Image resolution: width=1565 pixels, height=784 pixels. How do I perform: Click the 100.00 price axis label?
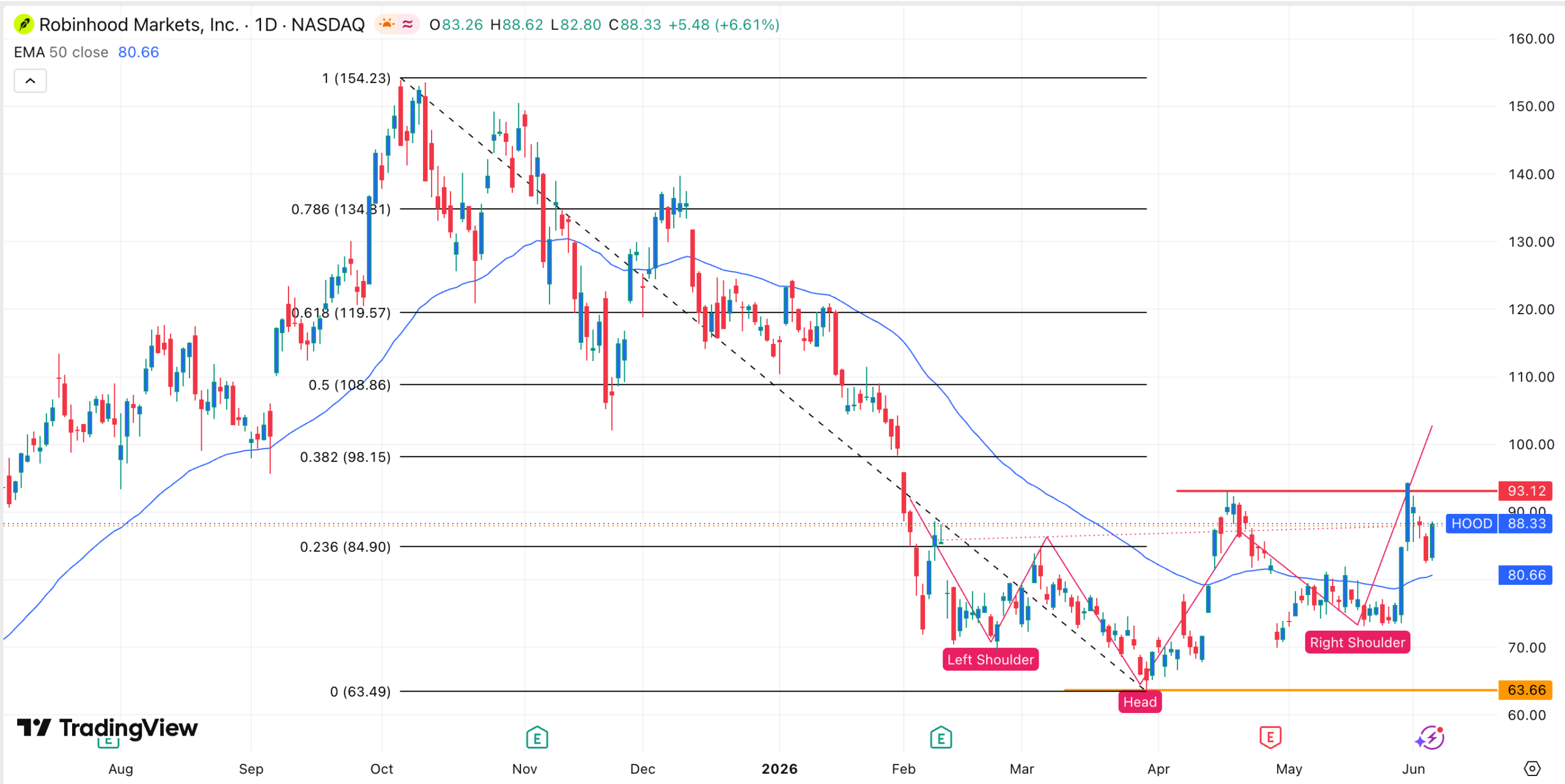[x=1531, y=444]
